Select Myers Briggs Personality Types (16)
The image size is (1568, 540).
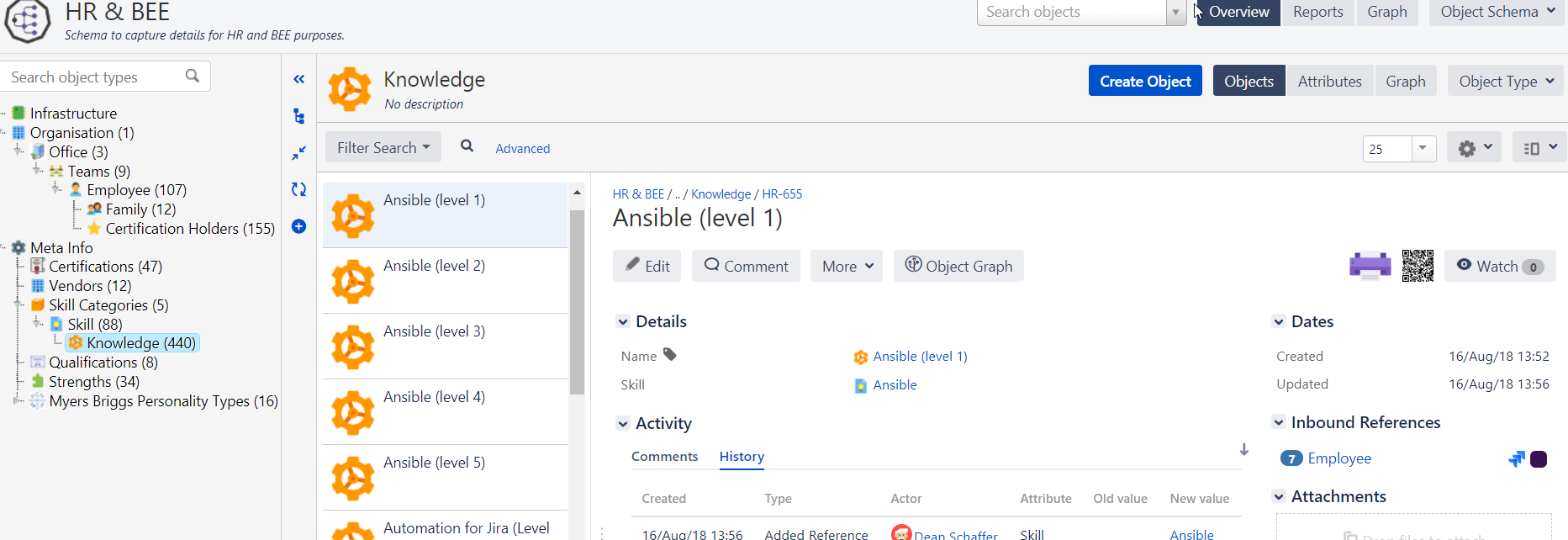(163, 401)
